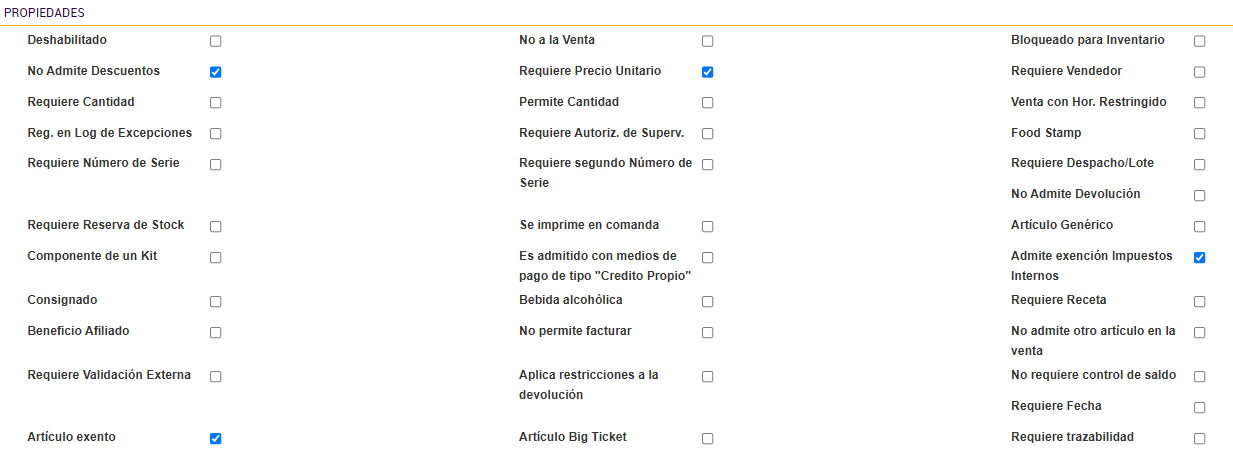Enable Se imprime en comanda

point(708,227)
